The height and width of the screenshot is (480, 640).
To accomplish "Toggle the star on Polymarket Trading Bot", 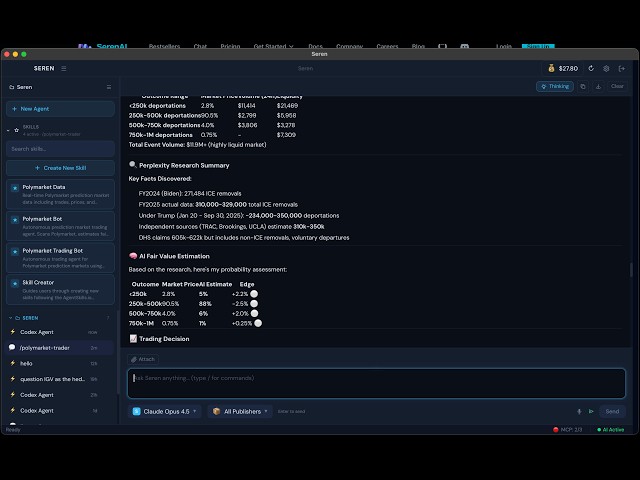I will 15,251.
